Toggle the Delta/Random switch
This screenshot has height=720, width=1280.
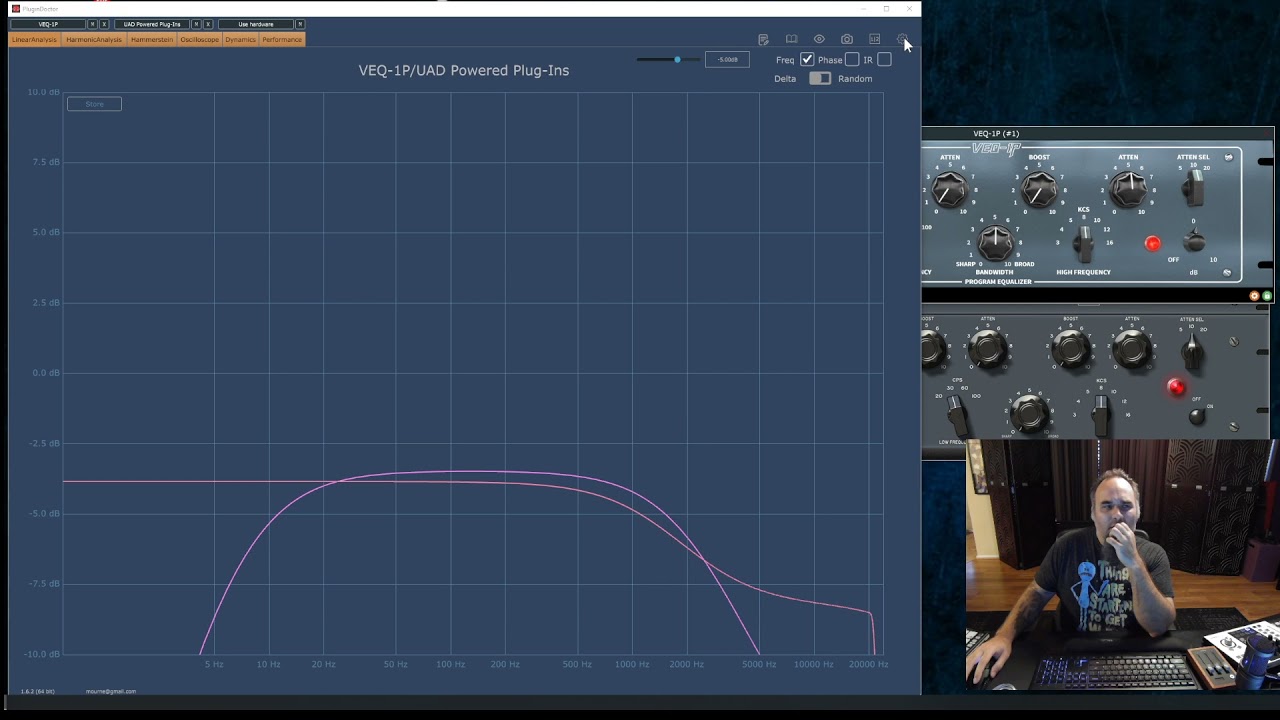click(x=820, y=78)
